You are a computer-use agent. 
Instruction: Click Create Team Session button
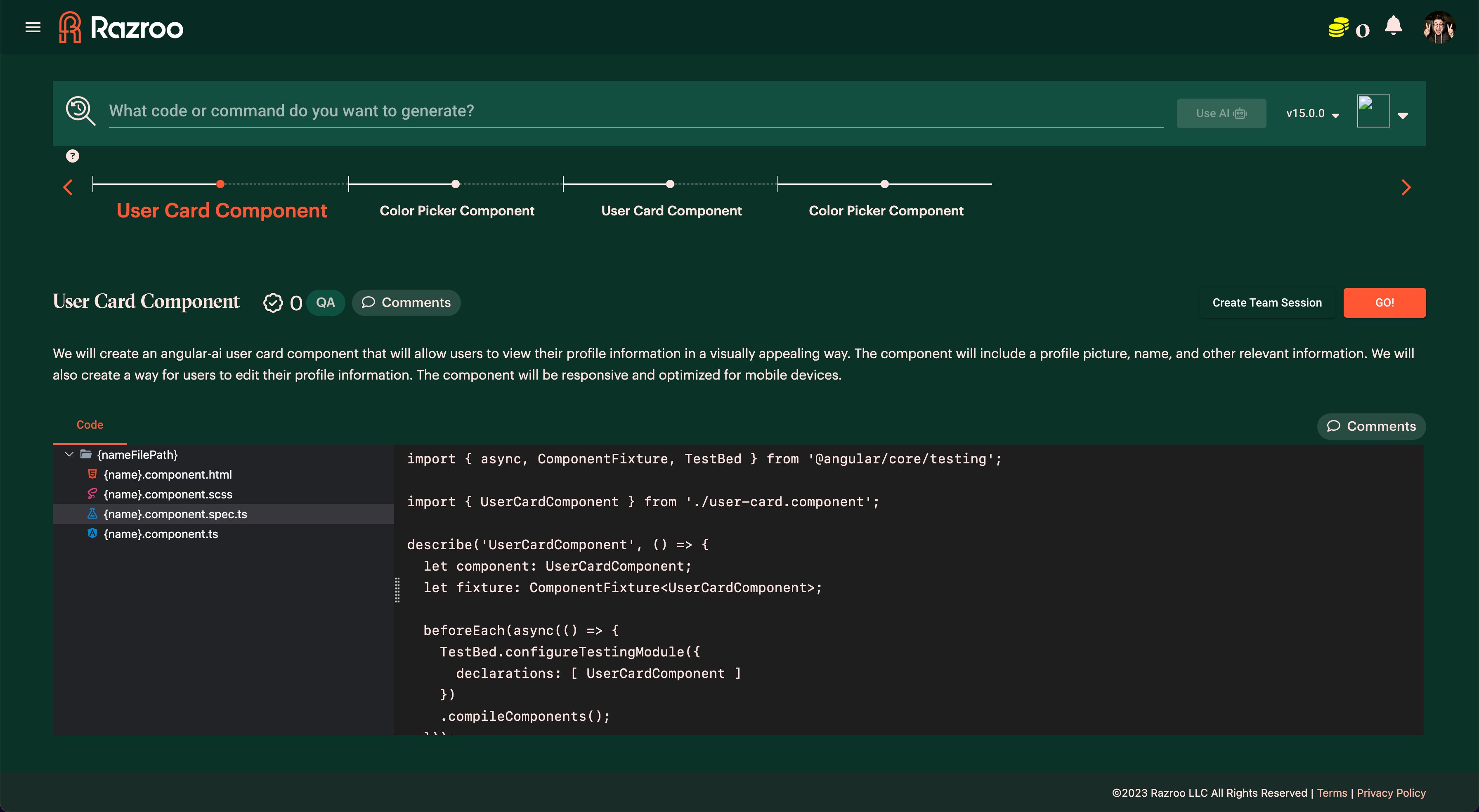tap(1266, 302)
